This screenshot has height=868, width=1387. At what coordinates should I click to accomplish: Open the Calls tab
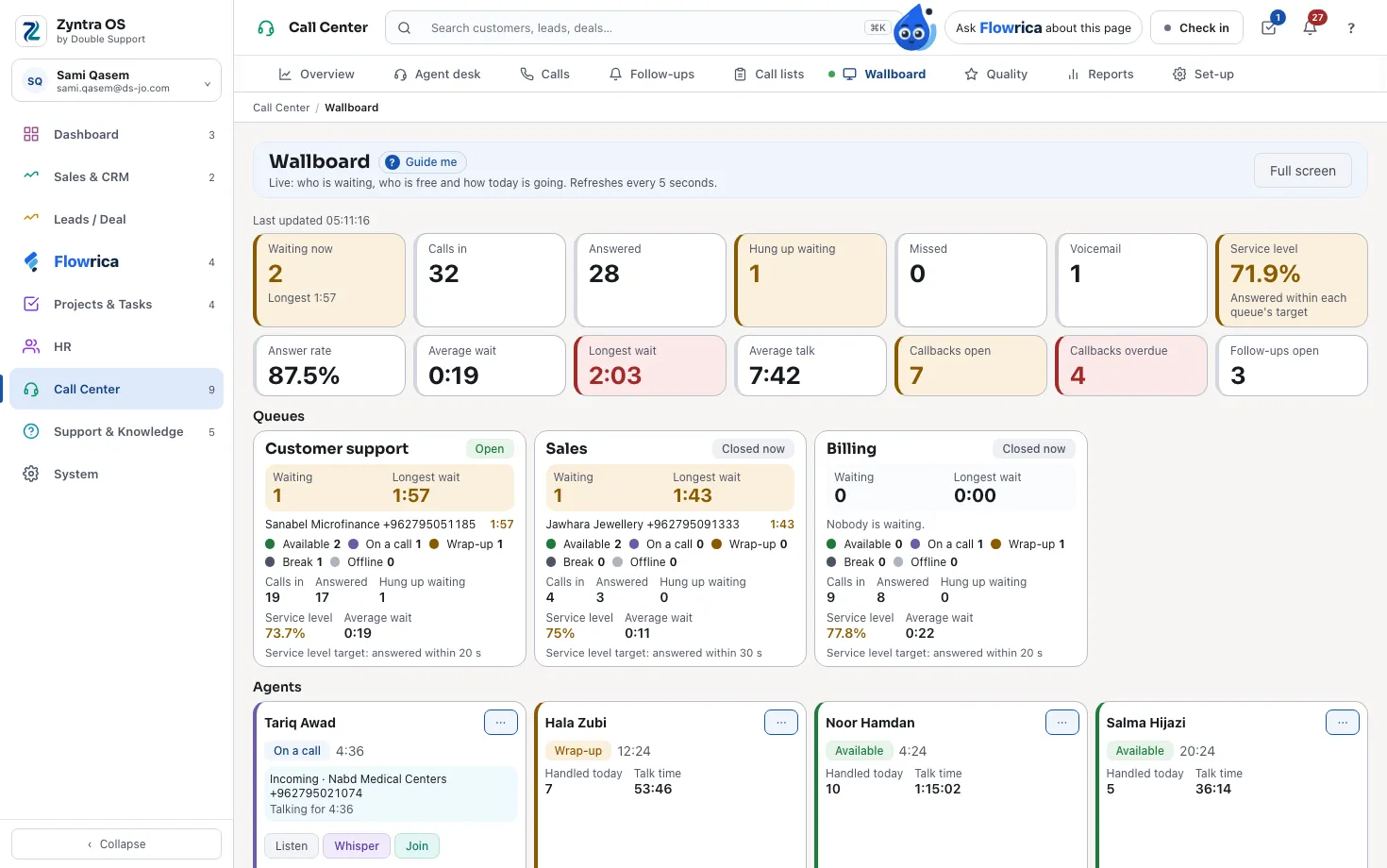[x=545, y=74]
